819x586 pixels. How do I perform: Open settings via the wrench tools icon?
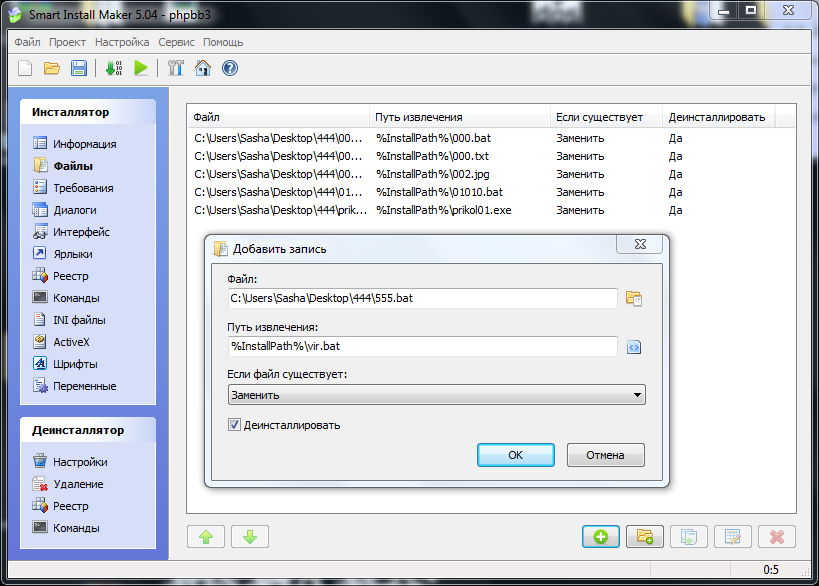point(176,68)
